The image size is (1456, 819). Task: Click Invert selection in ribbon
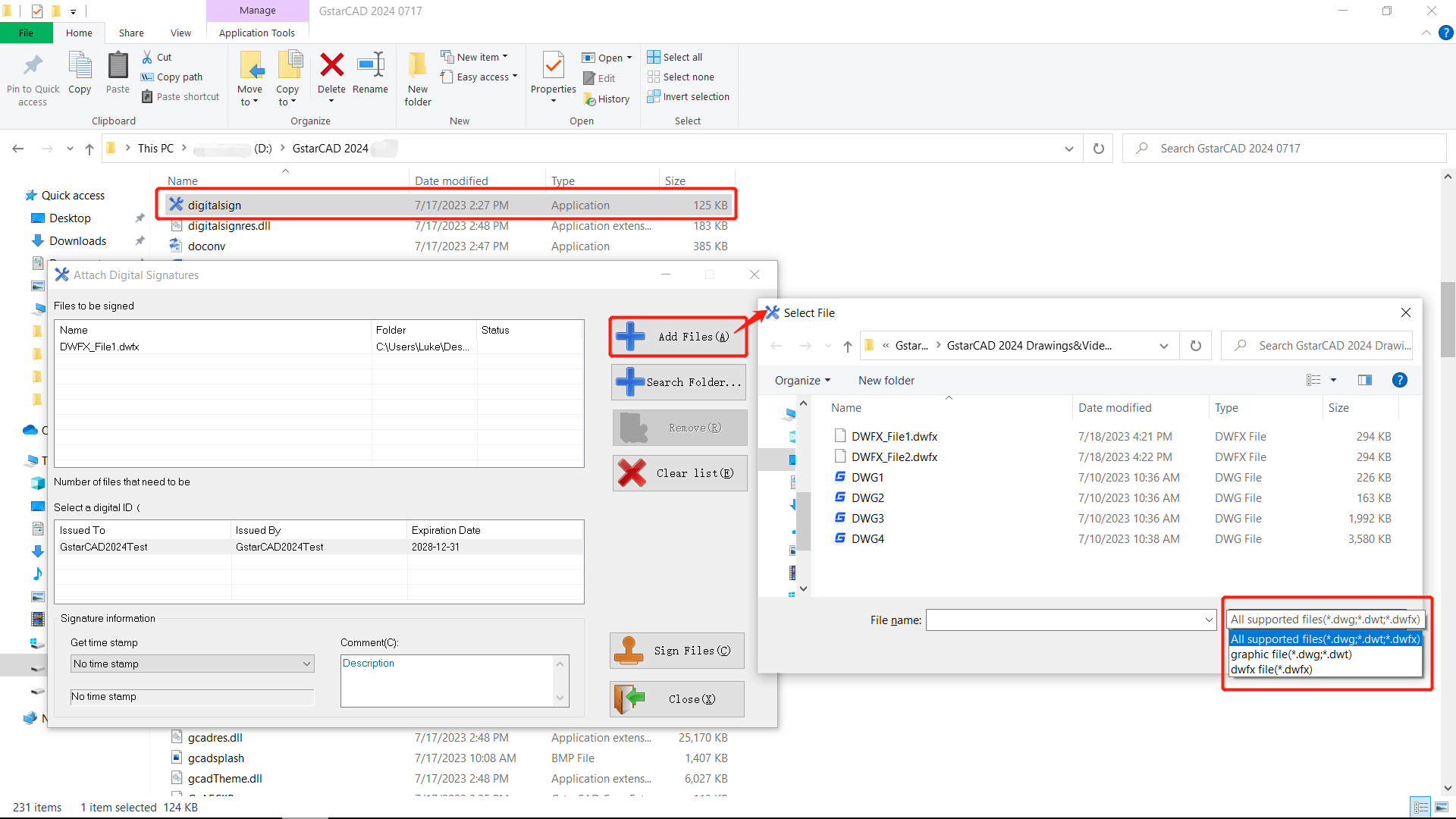coord(689,96)
